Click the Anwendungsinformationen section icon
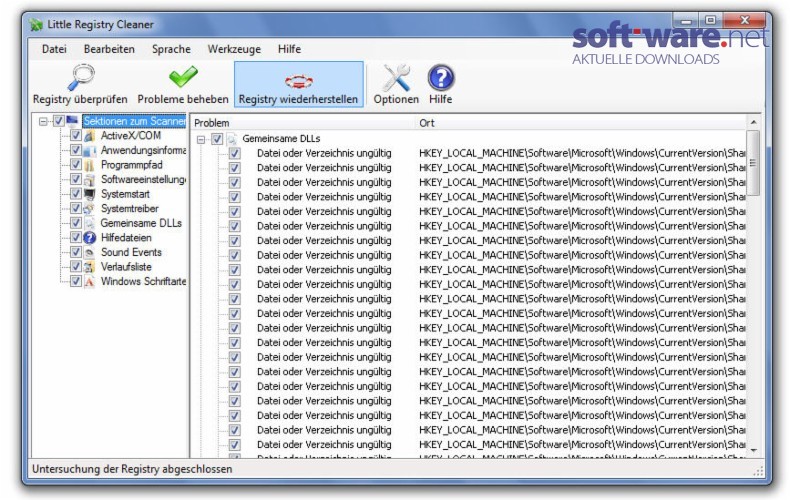Screen dimensions: 790x500 [90, 151]
